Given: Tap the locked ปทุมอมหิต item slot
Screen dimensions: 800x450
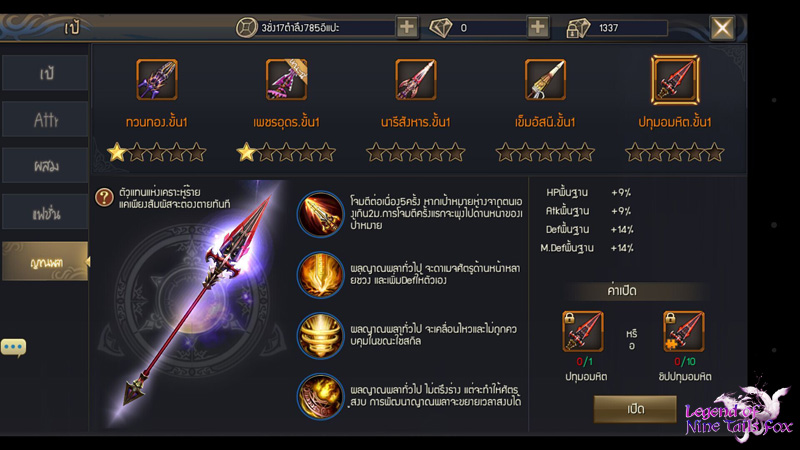Looking at the screenshot, I should pyautogui.click(x=583, y=332).
